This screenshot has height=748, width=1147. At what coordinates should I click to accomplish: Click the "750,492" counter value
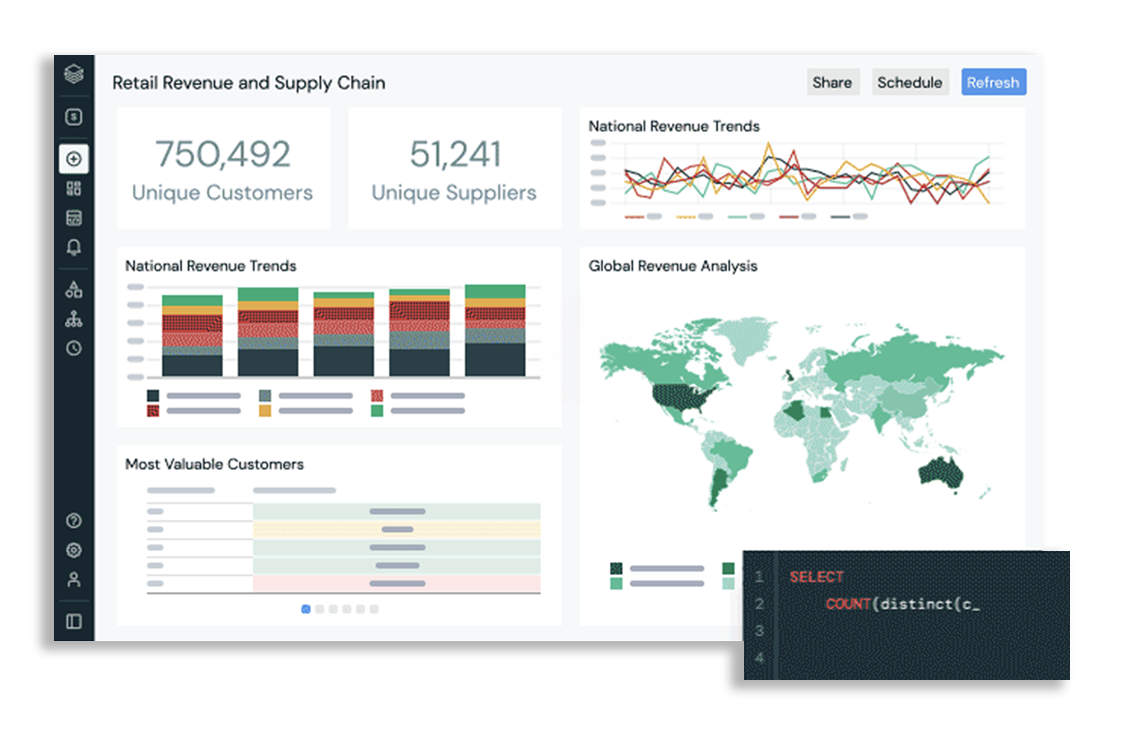click(x=223, y=154)
